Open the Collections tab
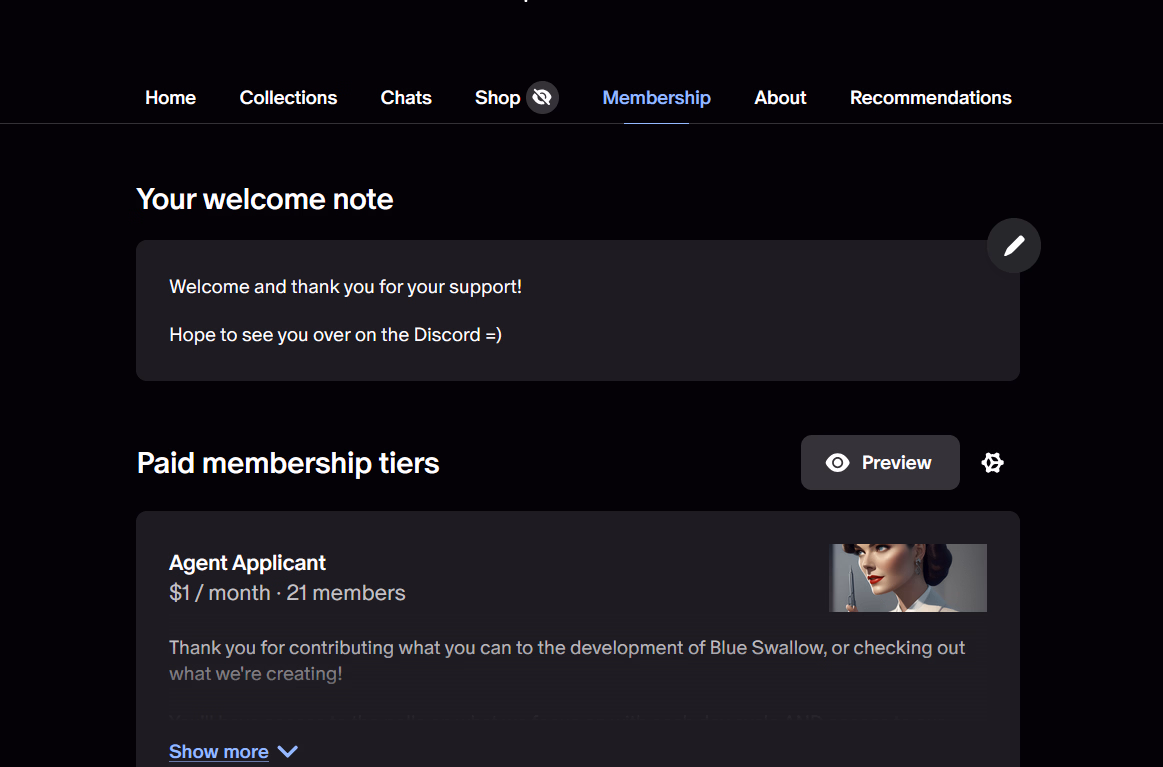The height and width of the screenshot is (767, 1163). (288, 98)
